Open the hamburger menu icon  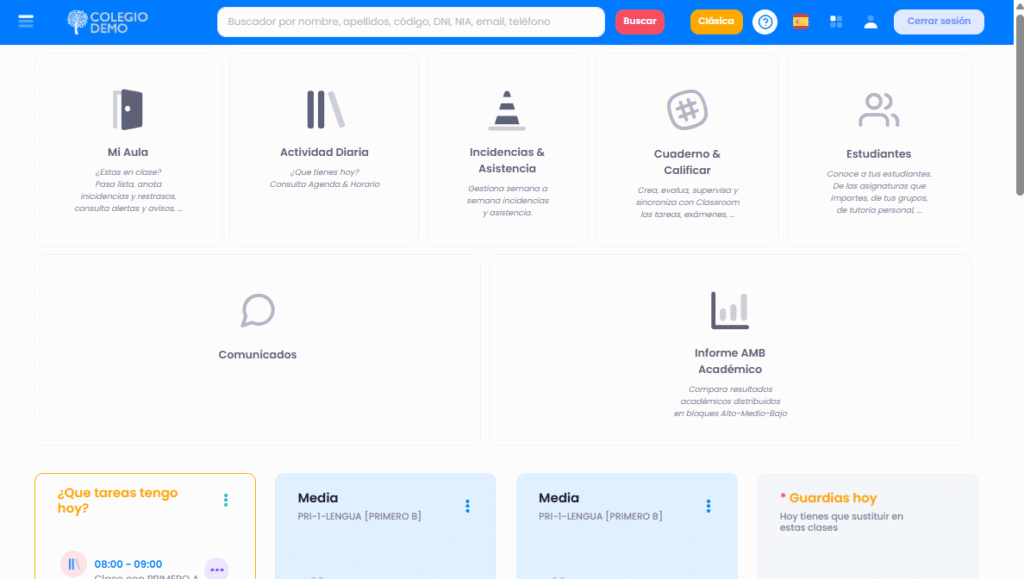point(26,21)
